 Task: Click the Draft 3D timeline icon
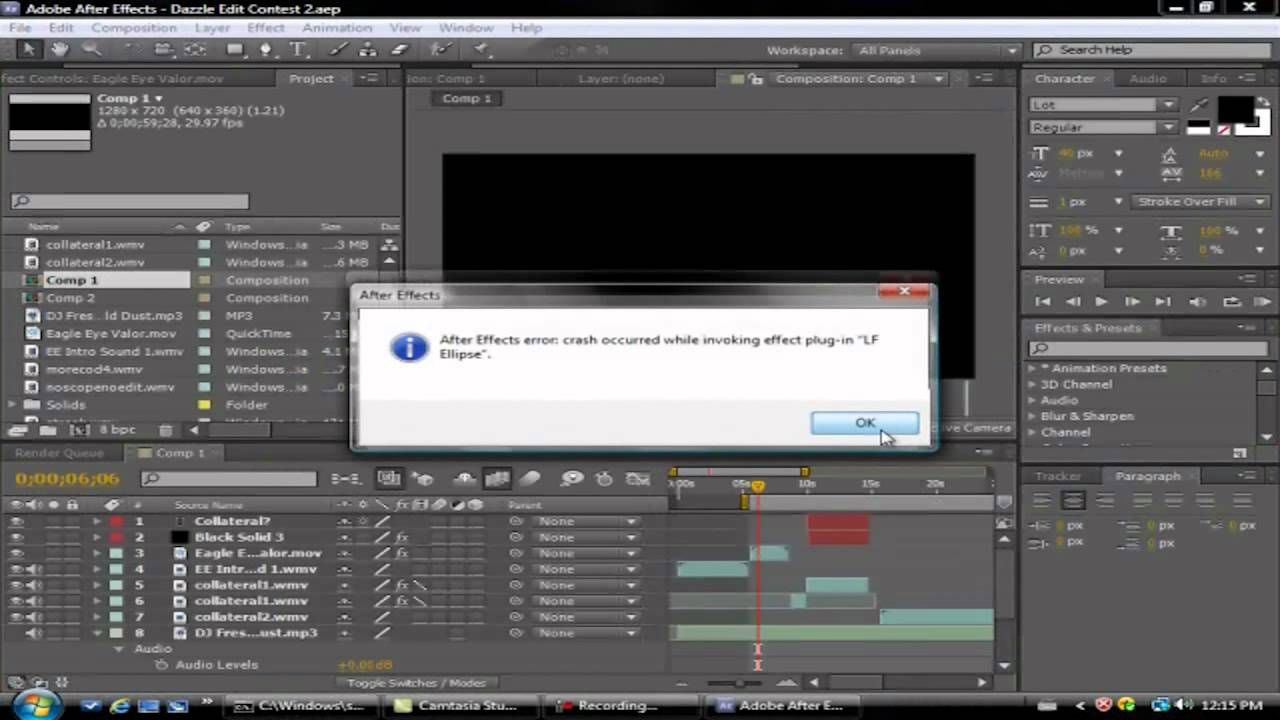click(424, 479)
